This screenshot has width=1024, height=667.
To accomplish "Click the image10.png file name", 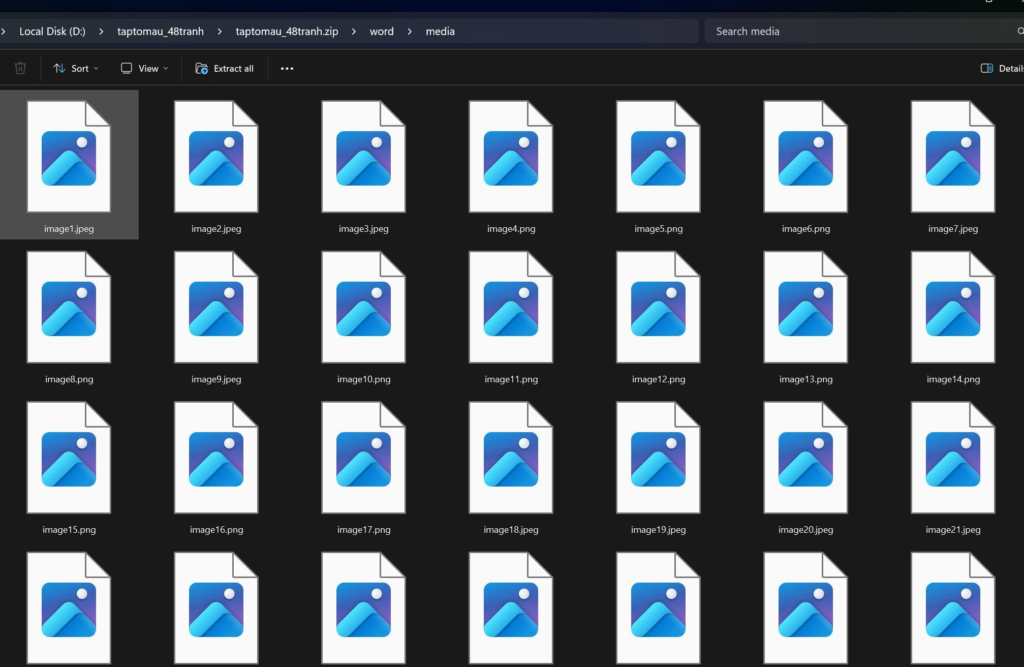I will click(x=364, y=379).
